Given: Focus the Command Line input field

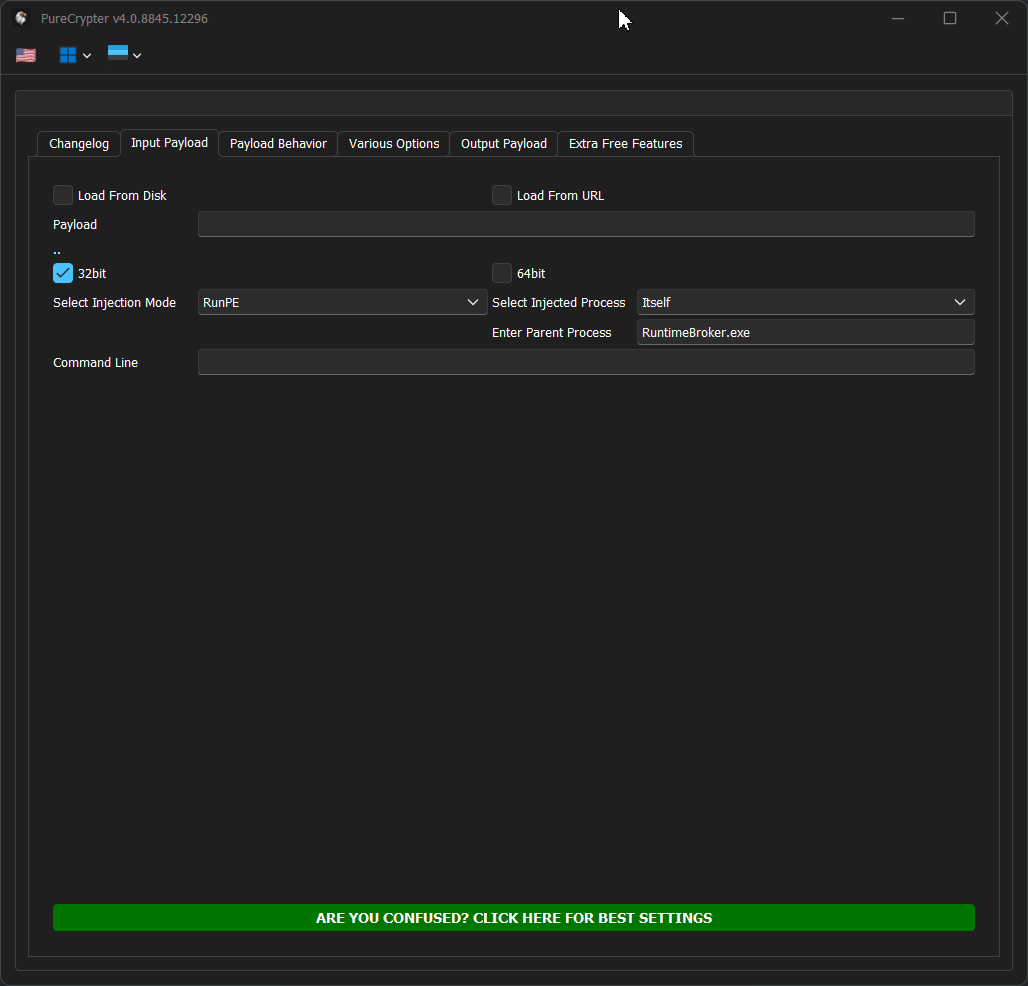Looking at the screenshot, I should (x=586, y=362).
